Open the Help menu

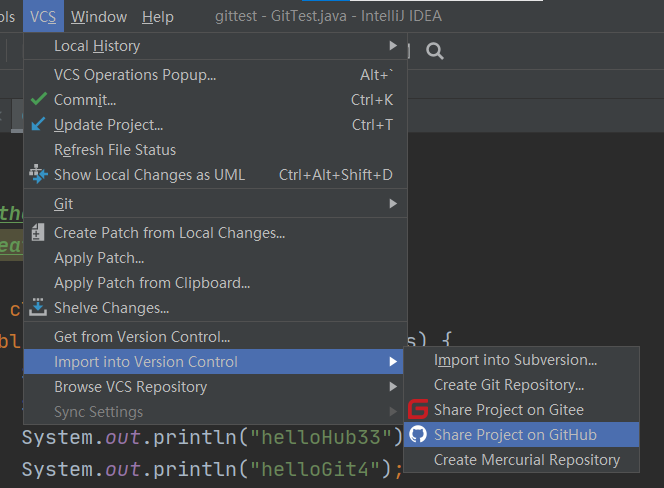158,17
